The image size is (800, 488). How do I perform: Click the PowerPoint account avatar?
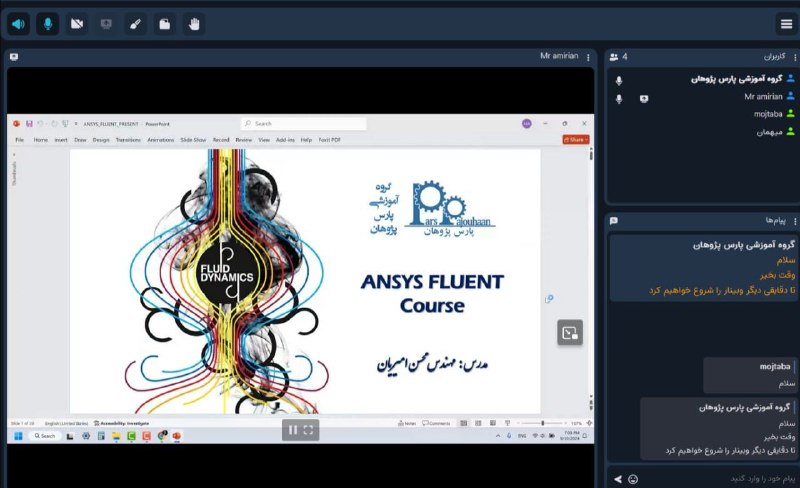click(527, 124)
